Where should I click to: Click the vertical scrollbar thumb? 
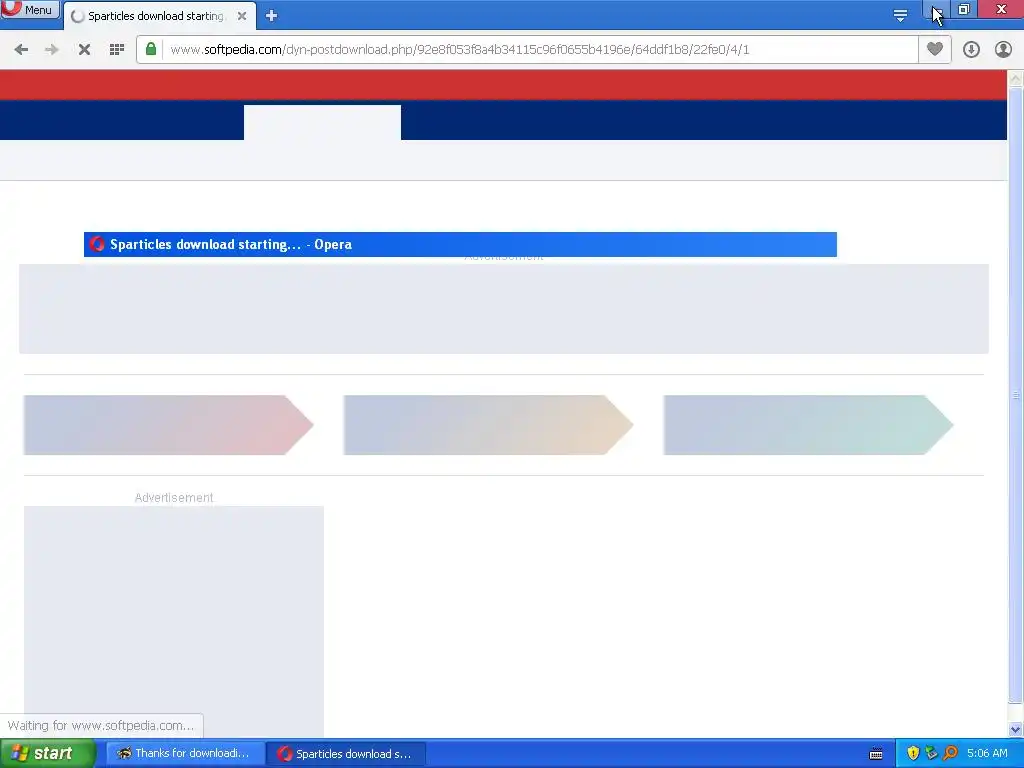click(x=1016, y=395)
